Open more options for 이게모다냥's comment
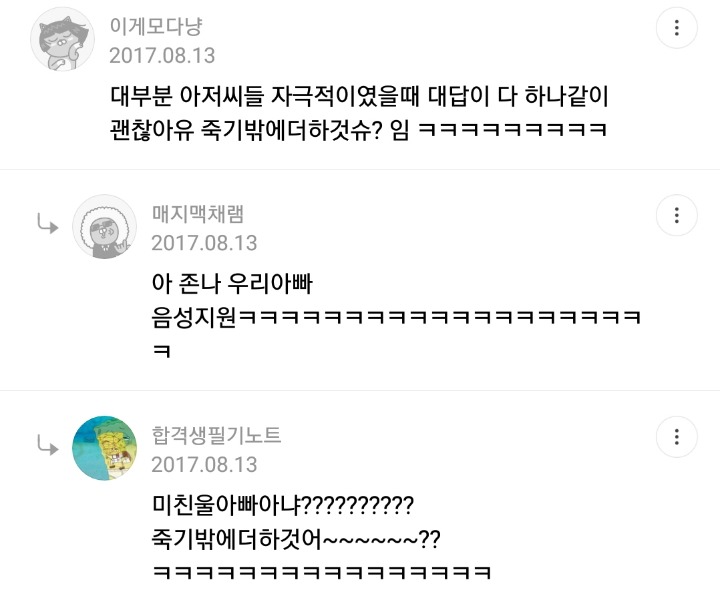The height and width of the screenshot is (598, 720). [x=677, y=27]
